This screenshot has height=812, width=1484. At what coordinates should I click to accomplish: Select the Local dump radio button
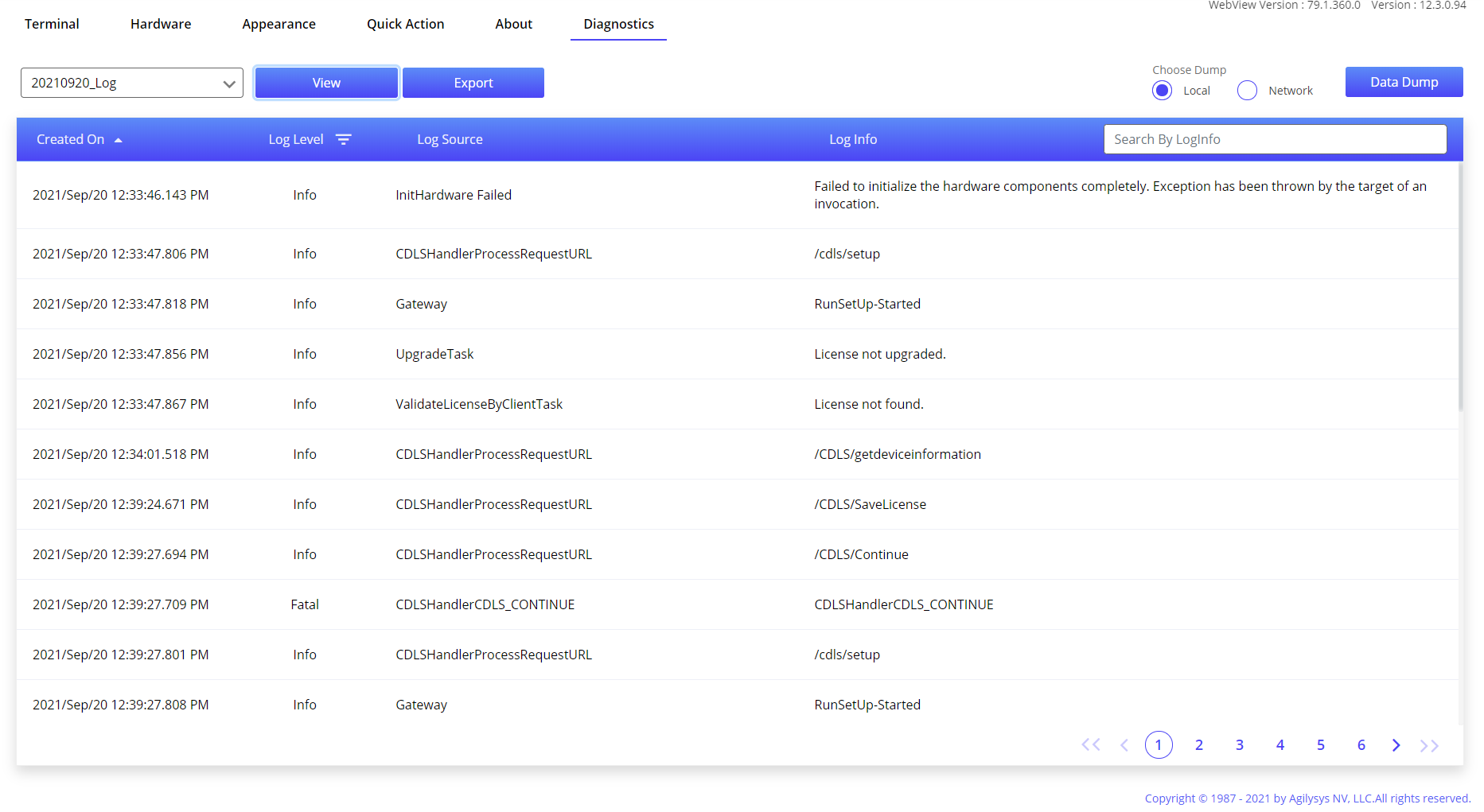[1163, 91]
